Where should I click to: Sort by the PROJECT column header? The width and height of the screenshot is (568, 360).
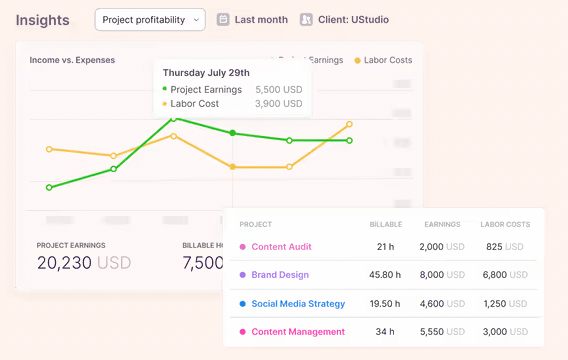pos(255,225)
